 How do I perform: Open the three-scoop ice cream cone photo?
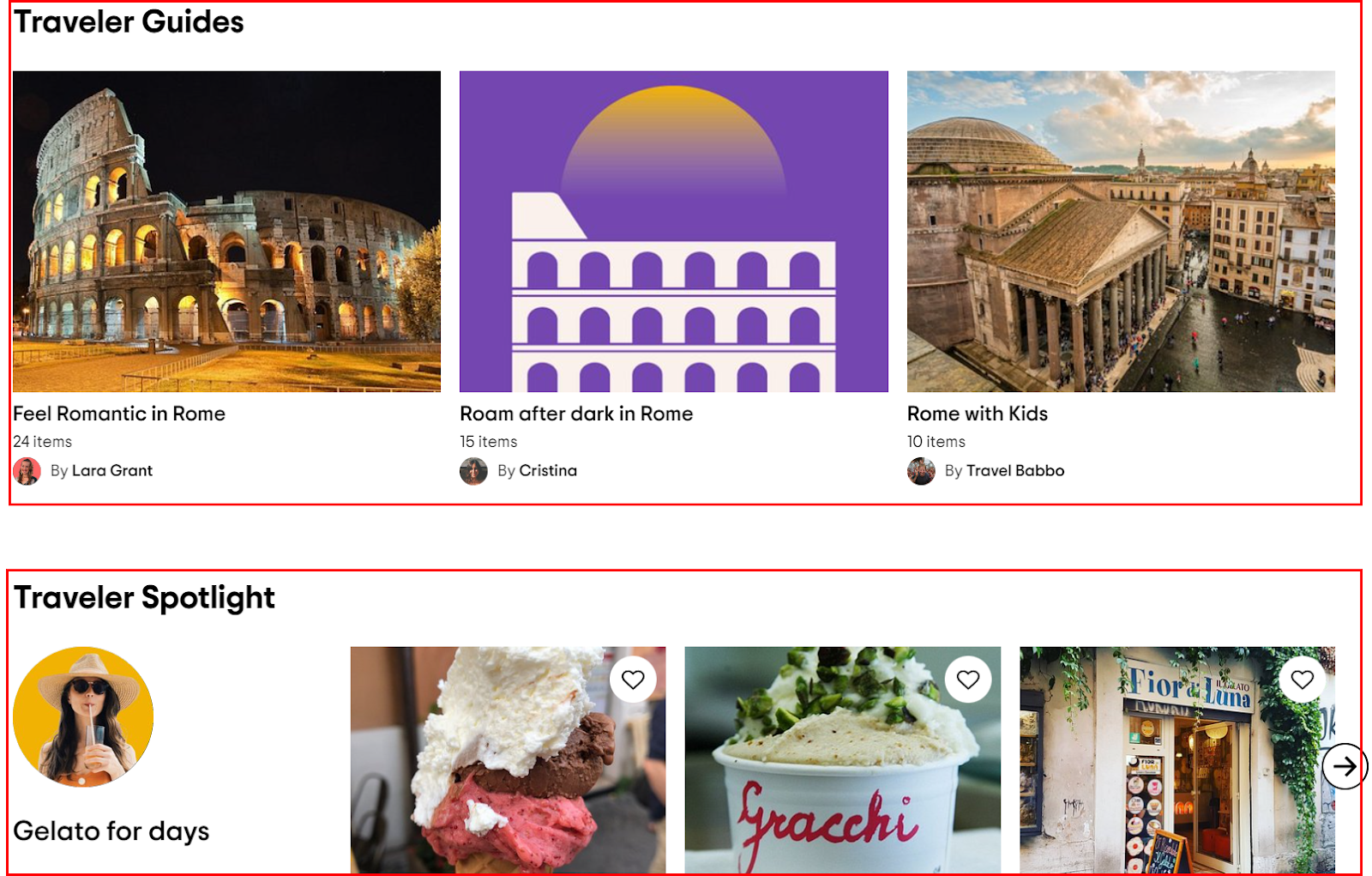(x=508, y=760)
